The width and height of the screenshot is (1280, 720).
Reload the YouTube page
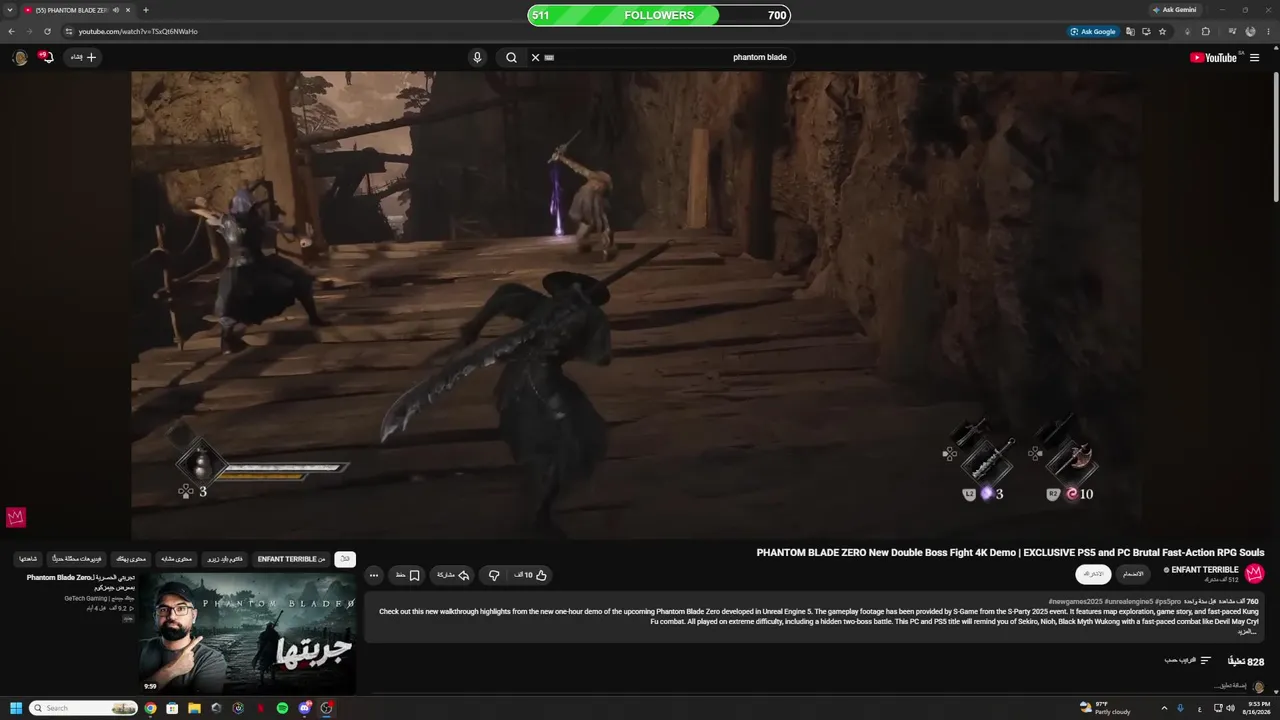(47, 31)
